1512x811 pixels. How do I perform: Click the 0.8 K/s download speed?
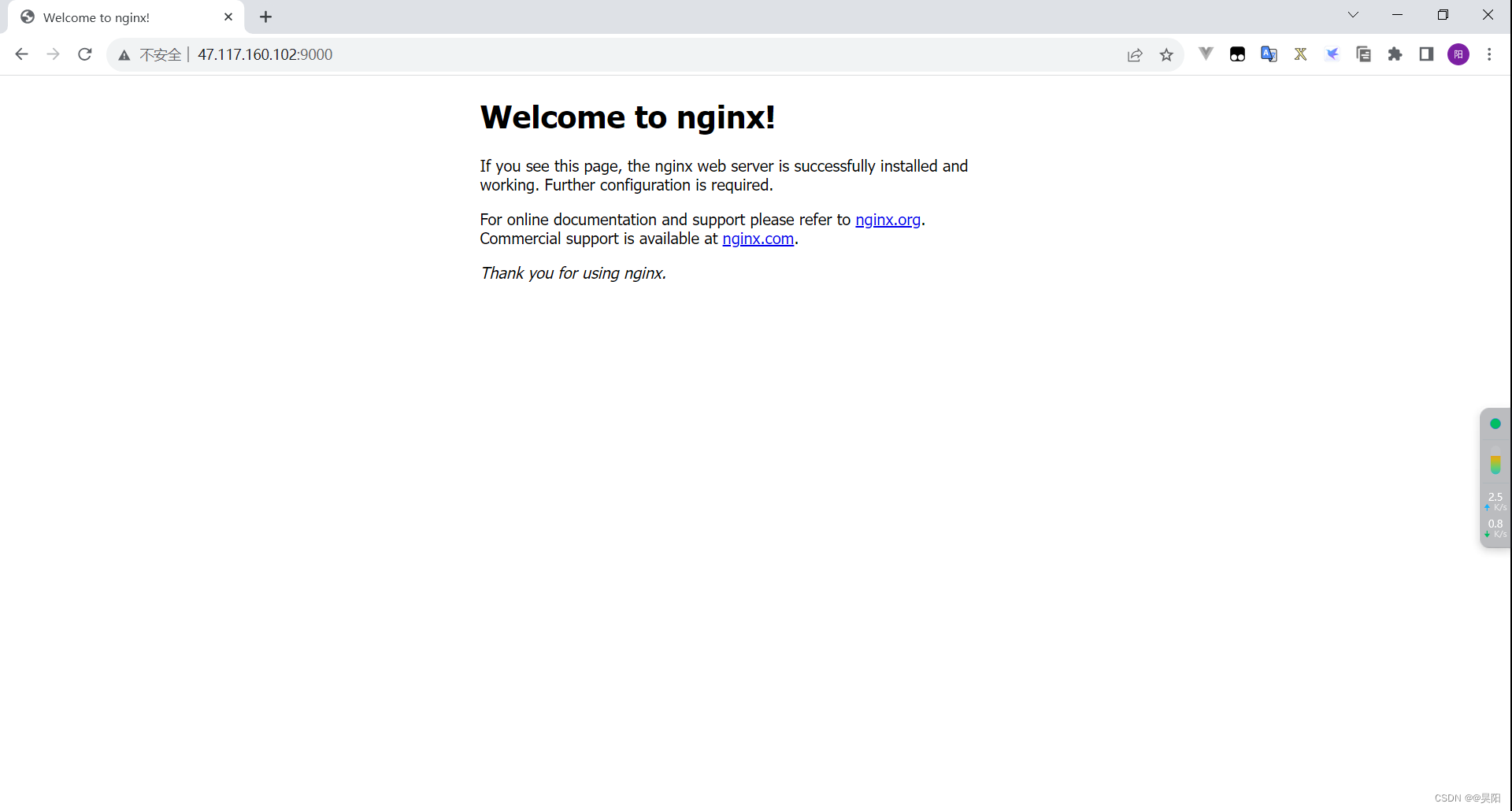1495,528
